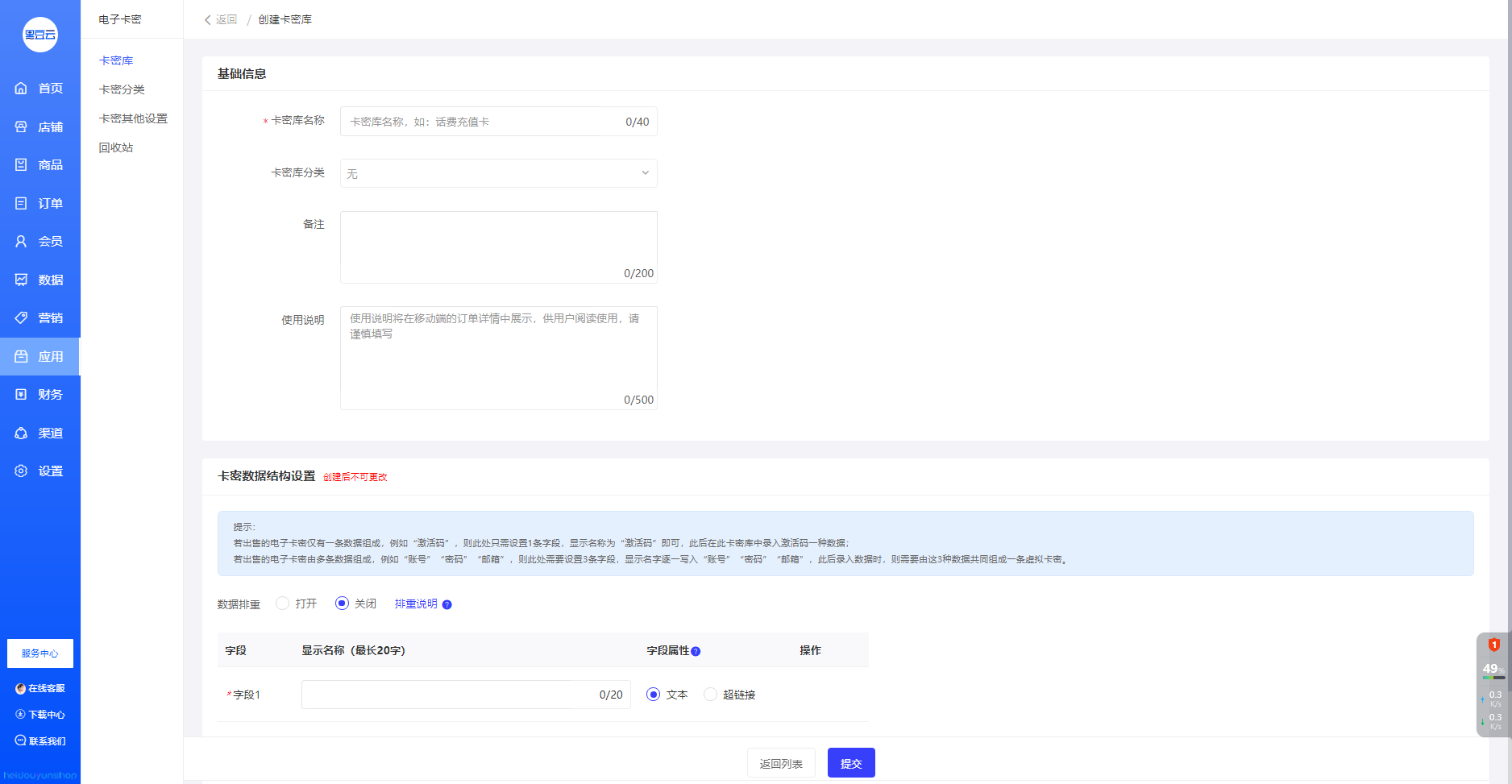Enable data deduplication with 打开 radio

pos(282,604)
